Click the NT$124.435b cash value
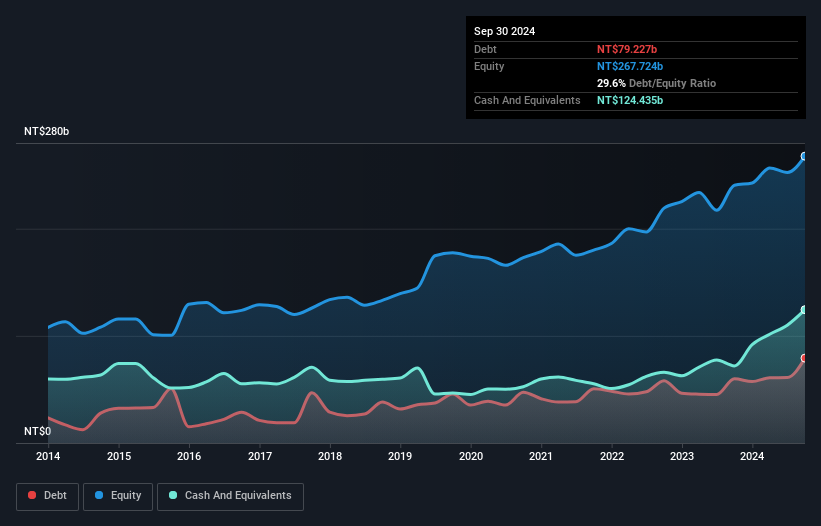 click(x=630, y=100)
